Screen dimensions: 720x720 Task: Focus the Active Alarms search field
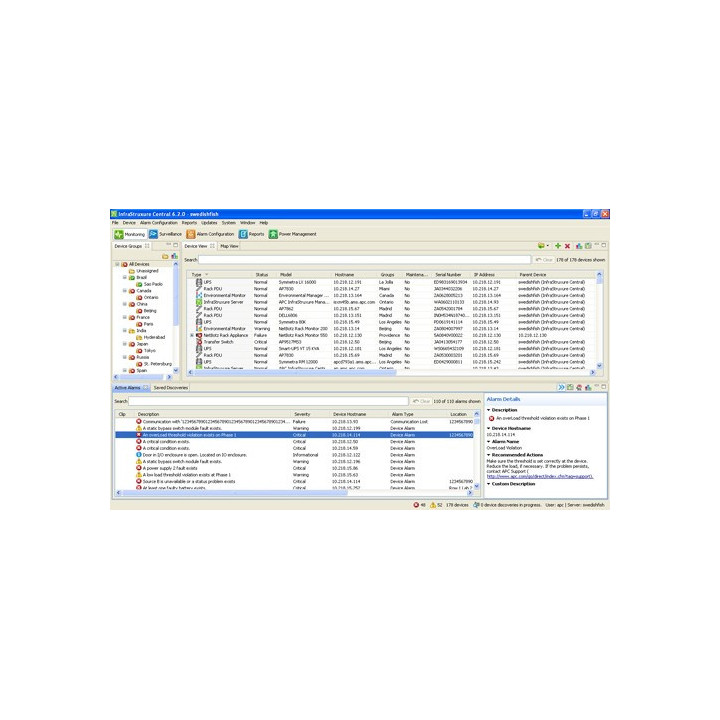(x=268, y=401)
